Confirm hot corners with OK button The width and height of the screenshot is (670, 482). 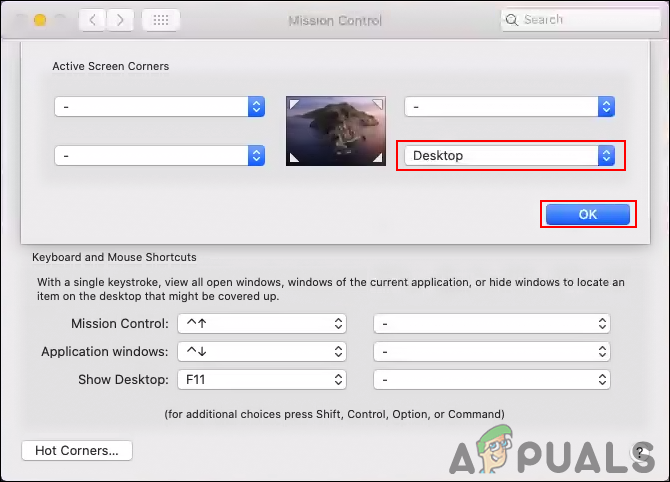click(588, 214)
